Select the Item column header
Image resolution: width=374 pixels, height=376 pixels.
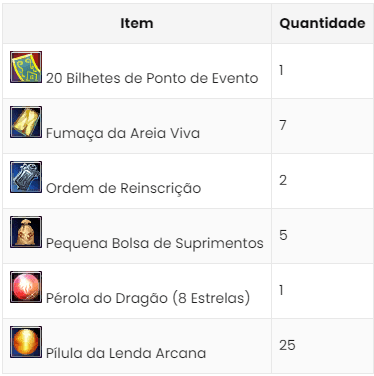[x=137, y=23]
